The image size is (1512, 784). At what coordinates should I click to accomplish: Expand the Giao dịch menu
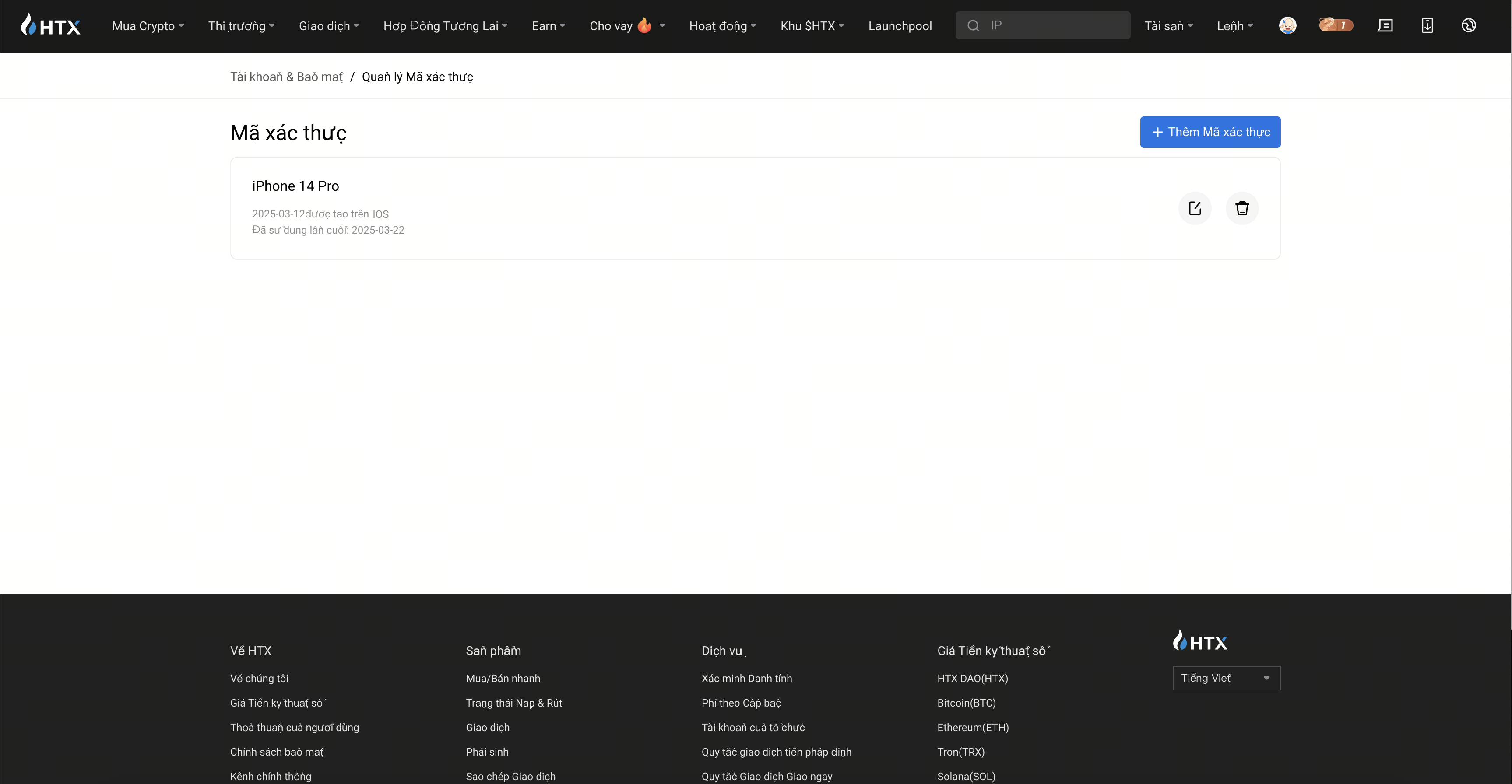coord(329,26)
